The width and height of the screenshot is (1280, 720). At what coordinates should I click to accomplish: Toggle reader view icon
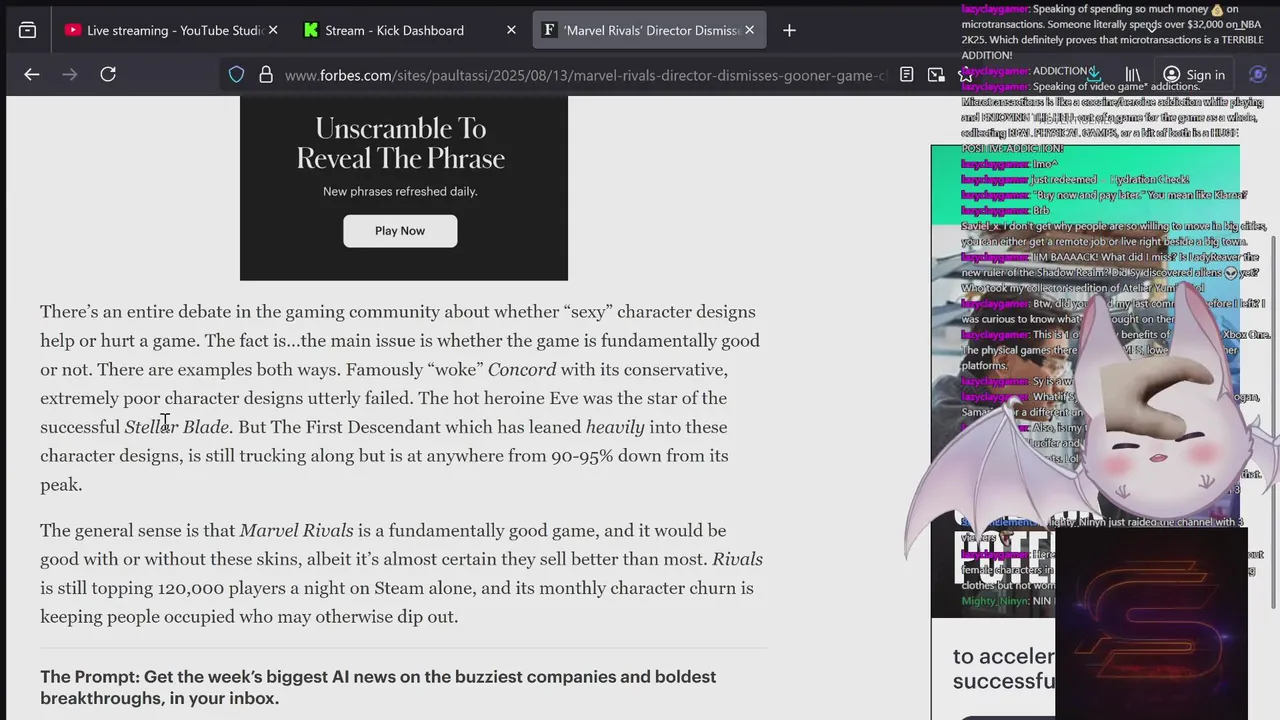click(906, 75)
